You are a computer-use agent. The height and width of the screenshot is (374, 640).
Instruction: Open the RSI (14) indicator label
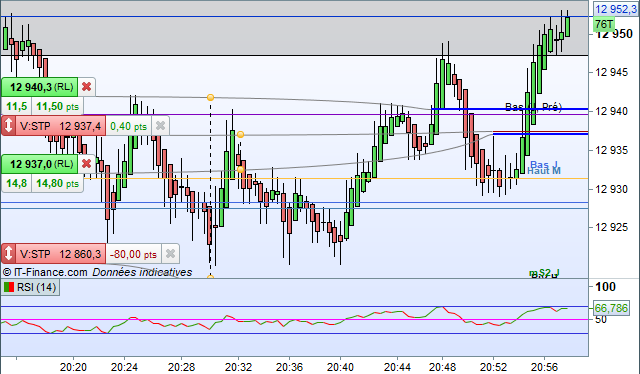[x=36, y=287]
